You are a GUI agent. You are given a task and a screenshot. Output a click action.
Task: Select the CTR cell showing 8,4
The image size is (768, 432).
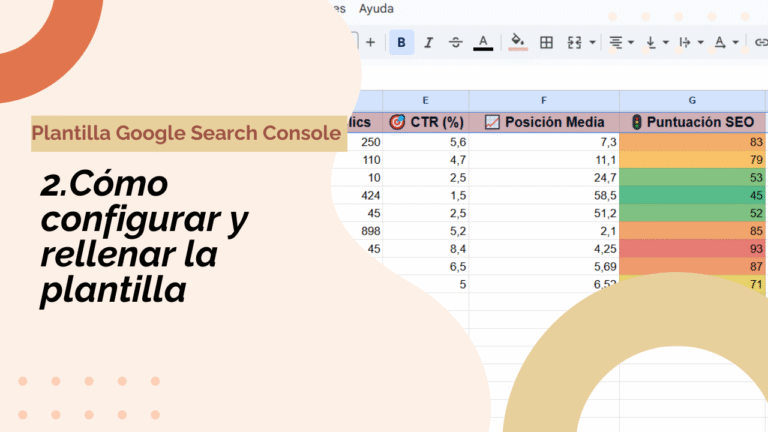[x=425, y=249]
